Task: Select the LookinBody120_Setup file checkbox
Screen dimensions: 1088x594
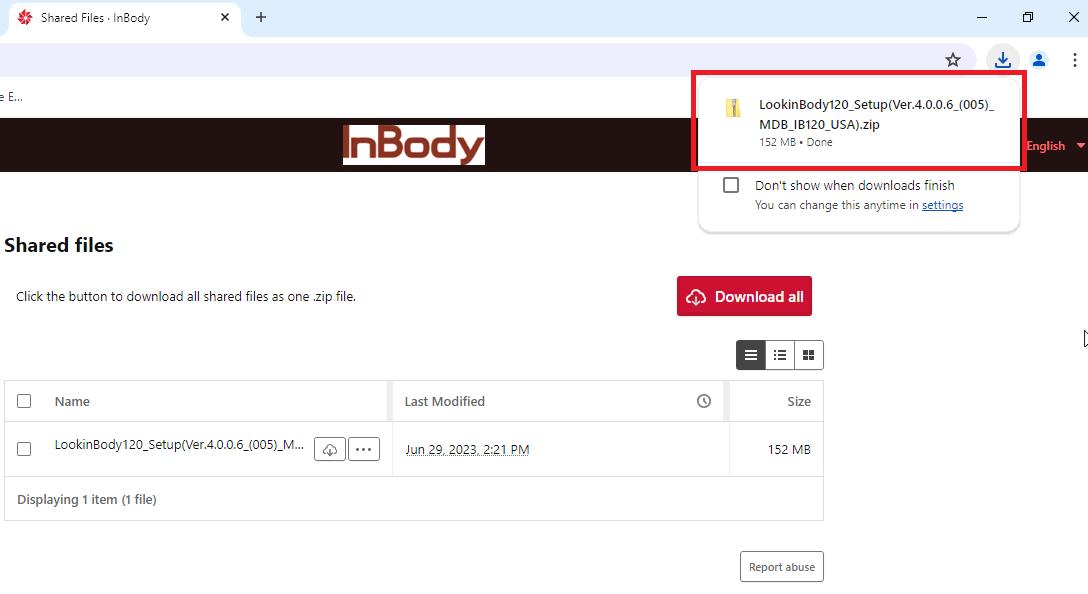Action: (x=24, y=449)
